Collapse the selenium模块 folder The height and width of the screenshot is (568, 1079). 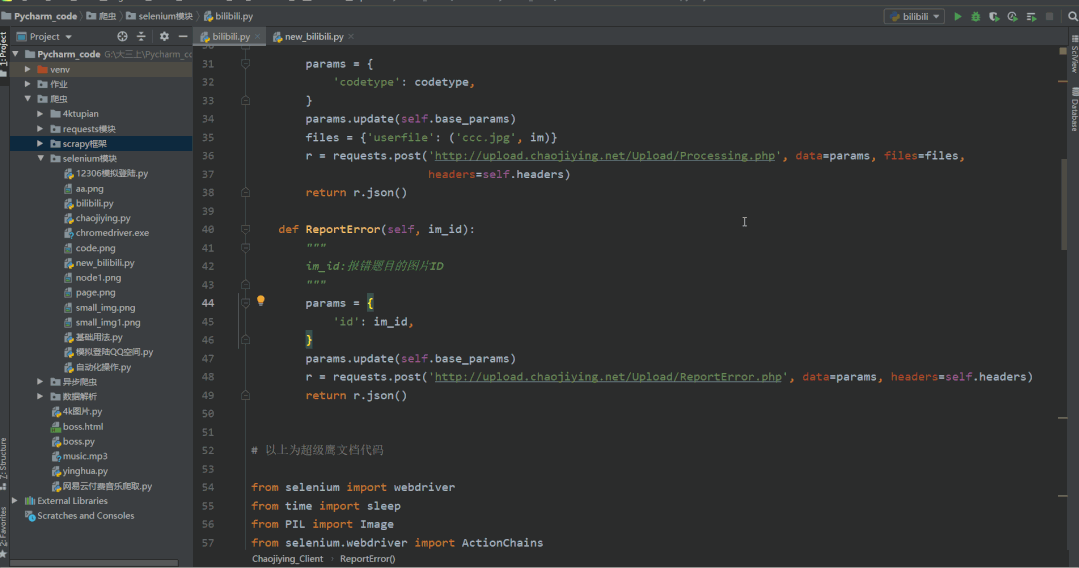pos(40,158)
